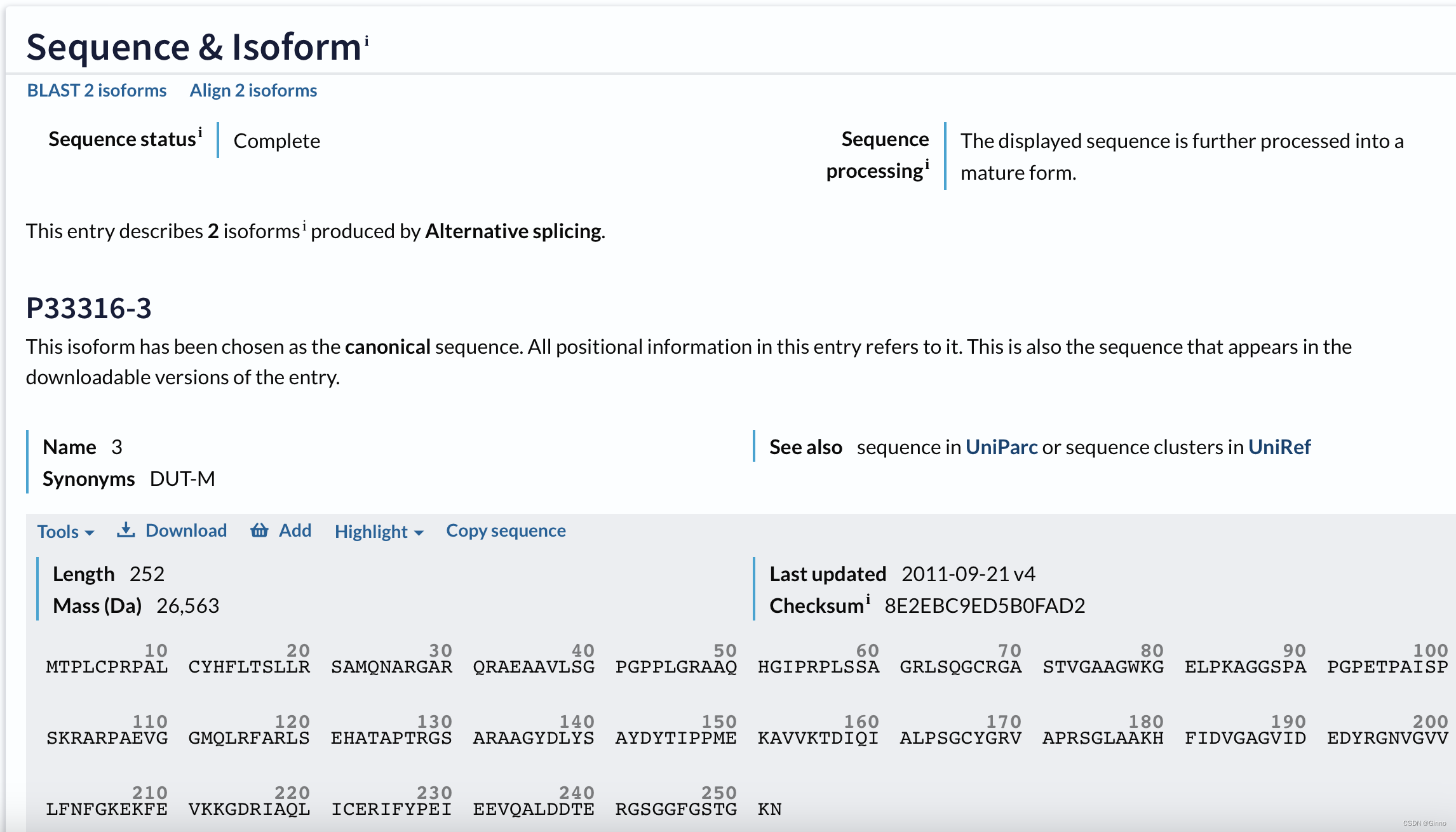Select the Complete sequence status value
The image size is (1456, 832).
277,141
